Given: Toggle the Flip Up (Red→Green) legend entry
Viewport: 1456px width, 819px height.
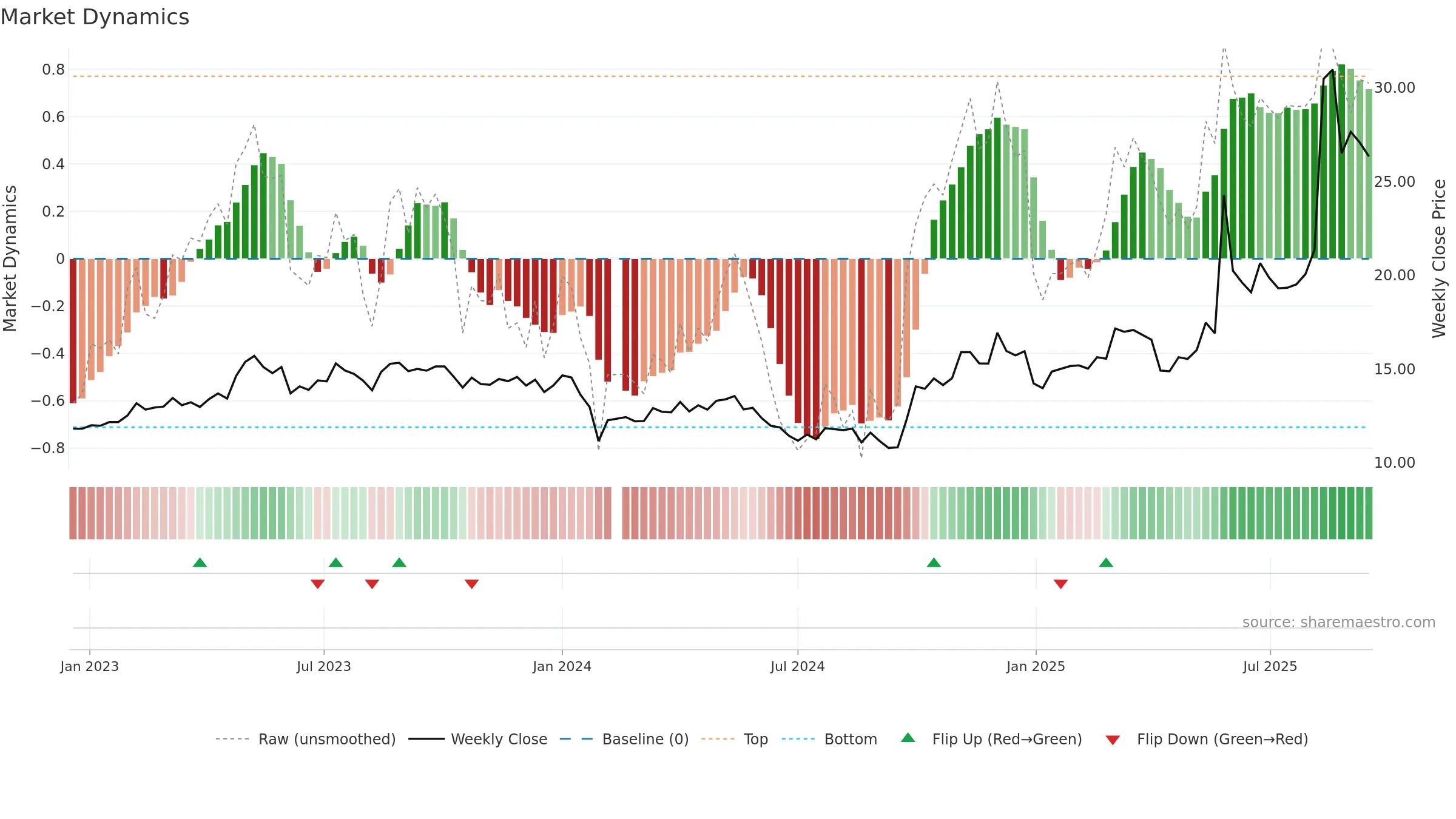Looking at the screenshot, I should (x=991, y=739).
